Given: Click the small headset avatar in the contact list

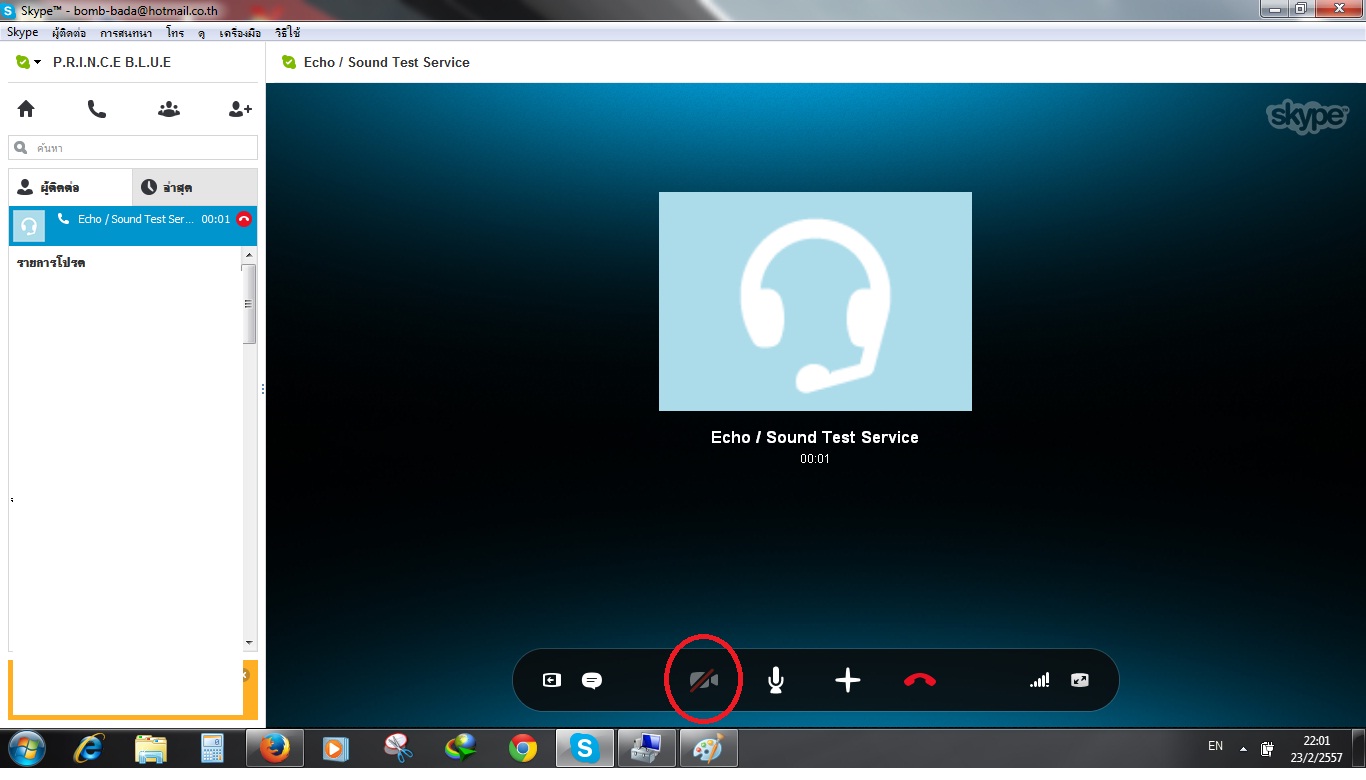Looking at the screenshot, I should pyautogui.click(x=29, y=226).
